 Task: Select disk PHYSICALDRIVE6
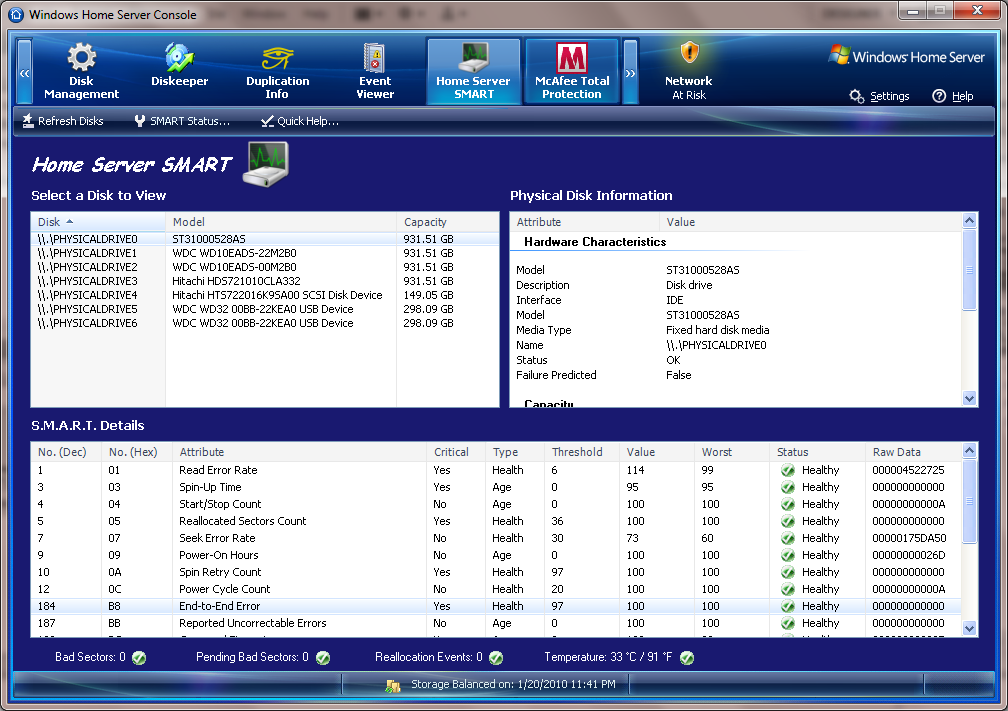pos(265,323)
